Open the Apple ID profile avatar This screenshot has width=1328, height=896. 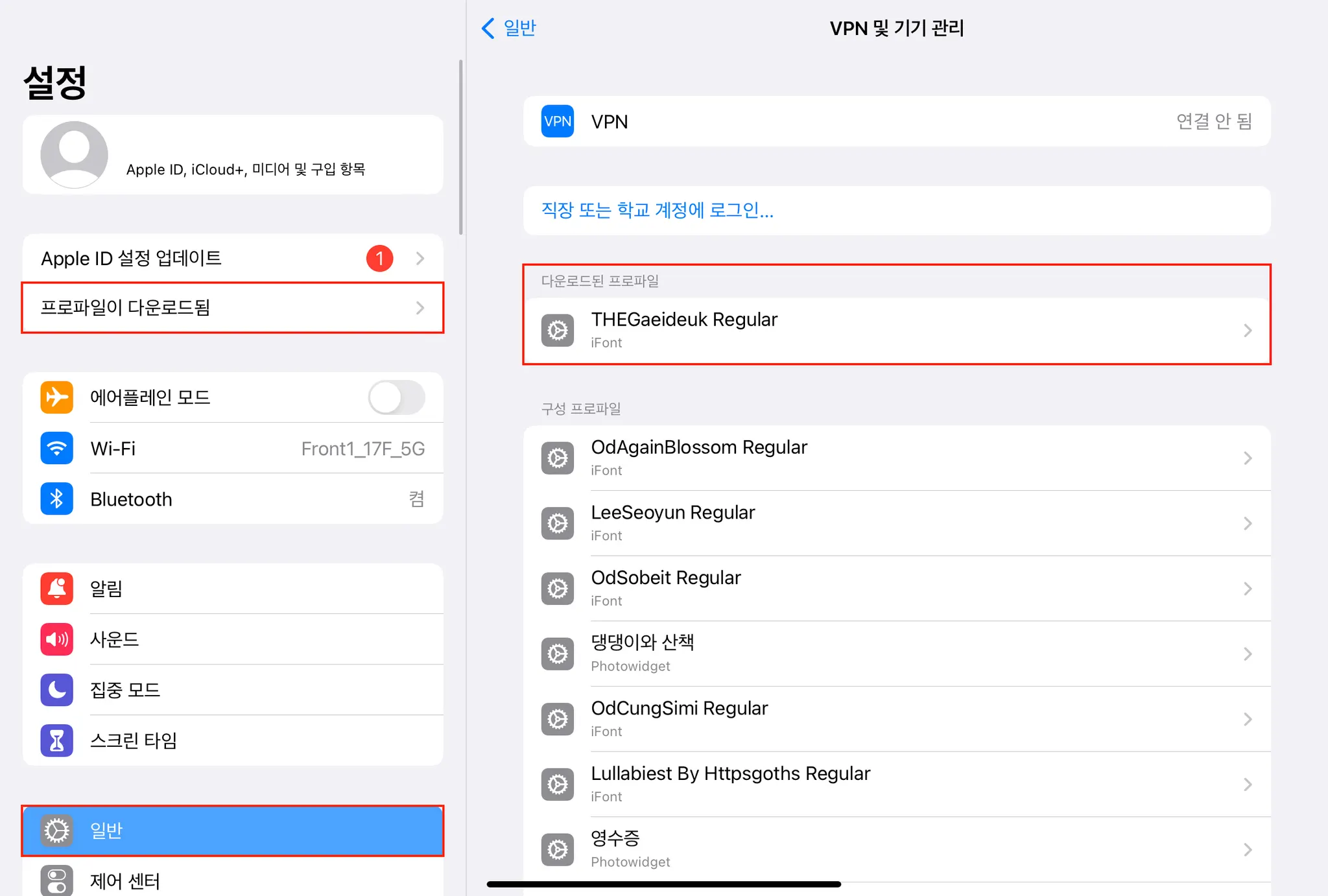pos(74,154)
